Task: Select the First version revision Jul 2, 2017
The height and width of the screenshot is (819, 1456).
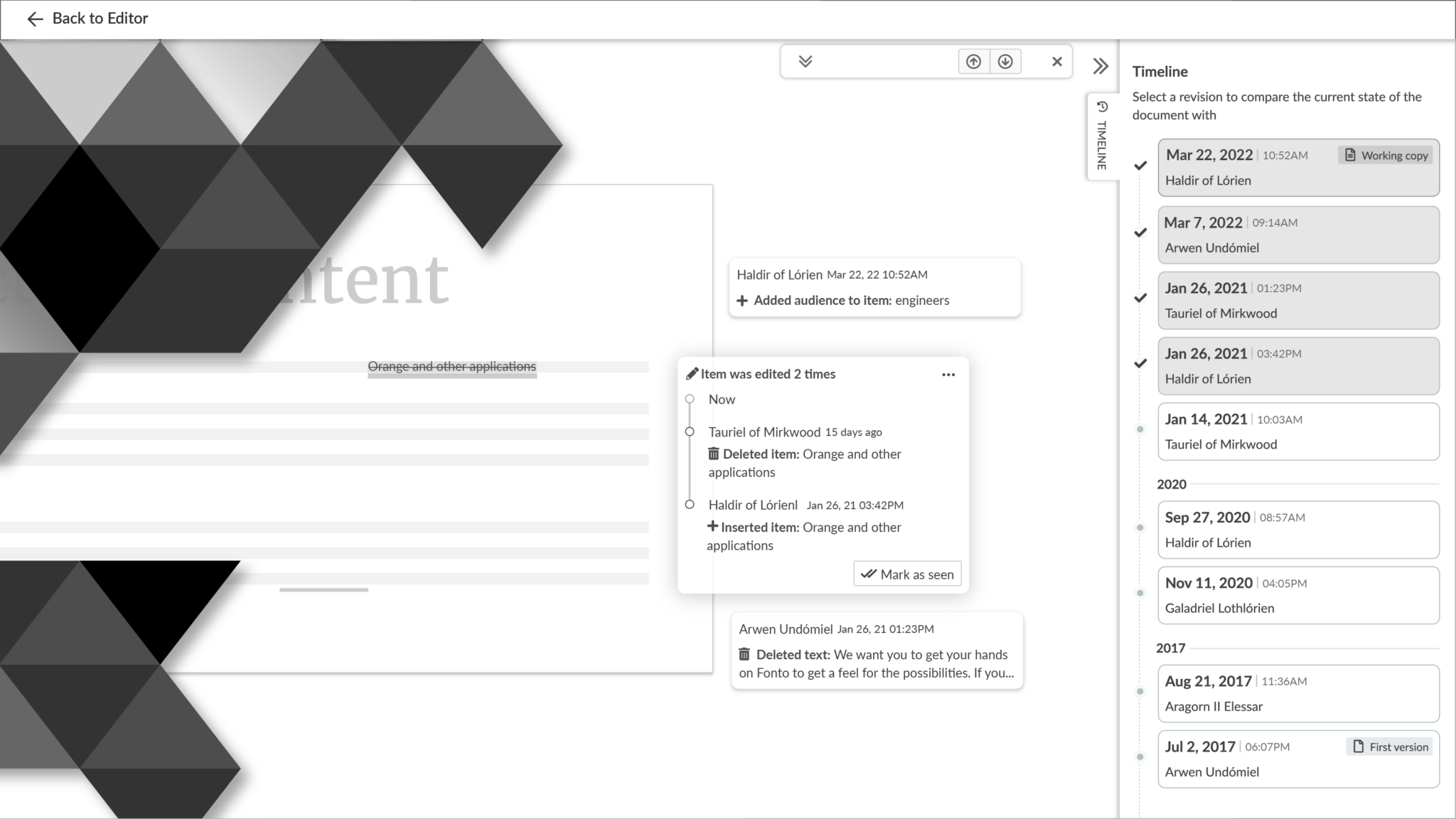Action: (x=1298, y=759)
